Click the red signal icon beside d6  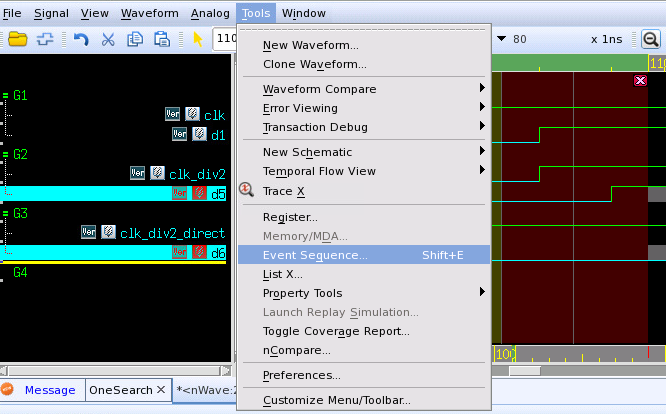199,252
